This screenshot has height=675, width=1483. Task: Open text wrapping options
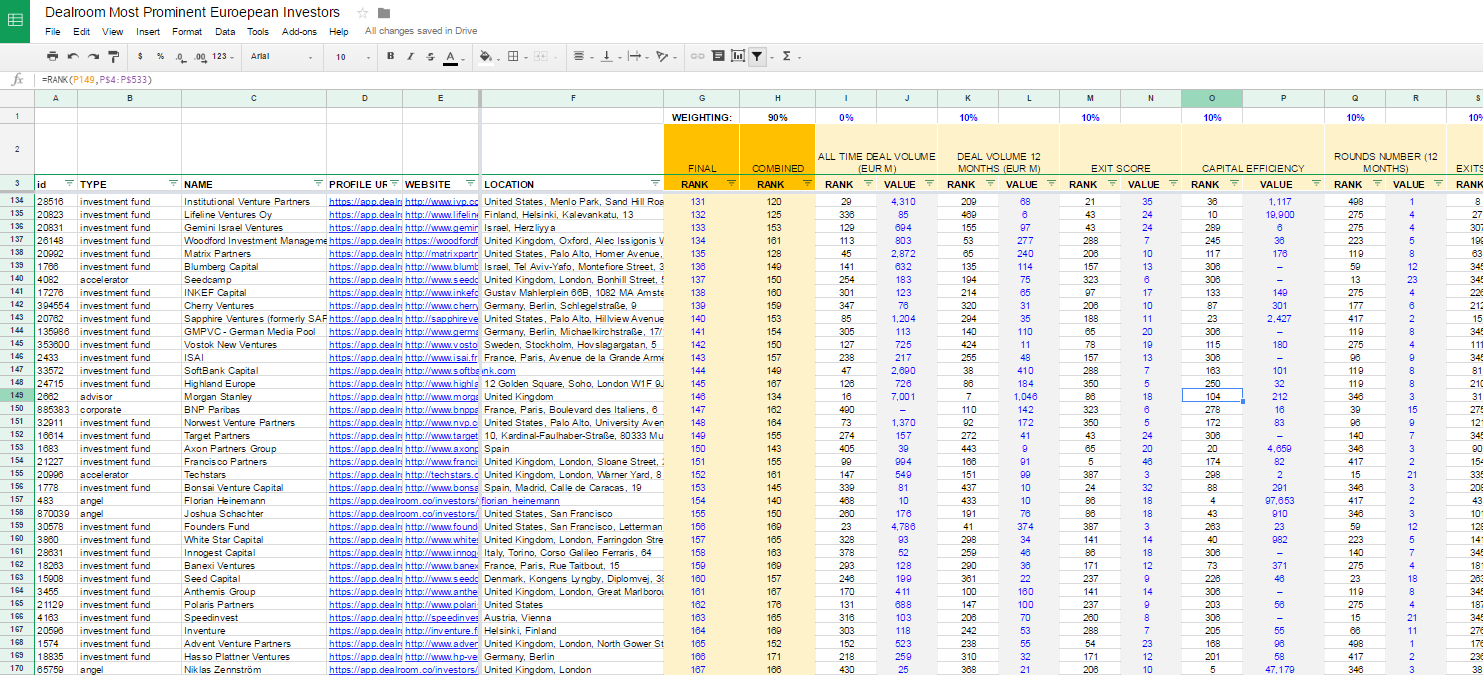pos(636,57)
